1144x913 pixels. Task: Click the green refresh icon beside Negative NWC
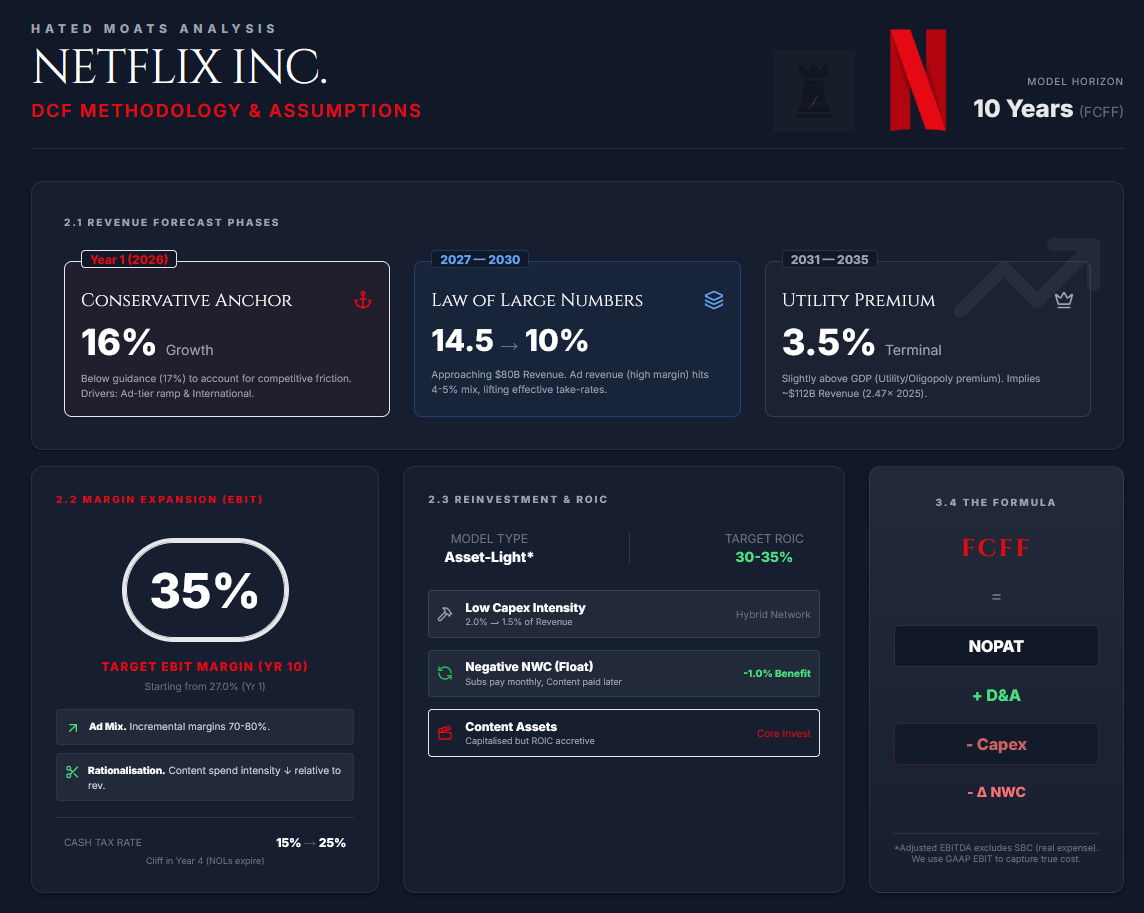coord(445,673)
